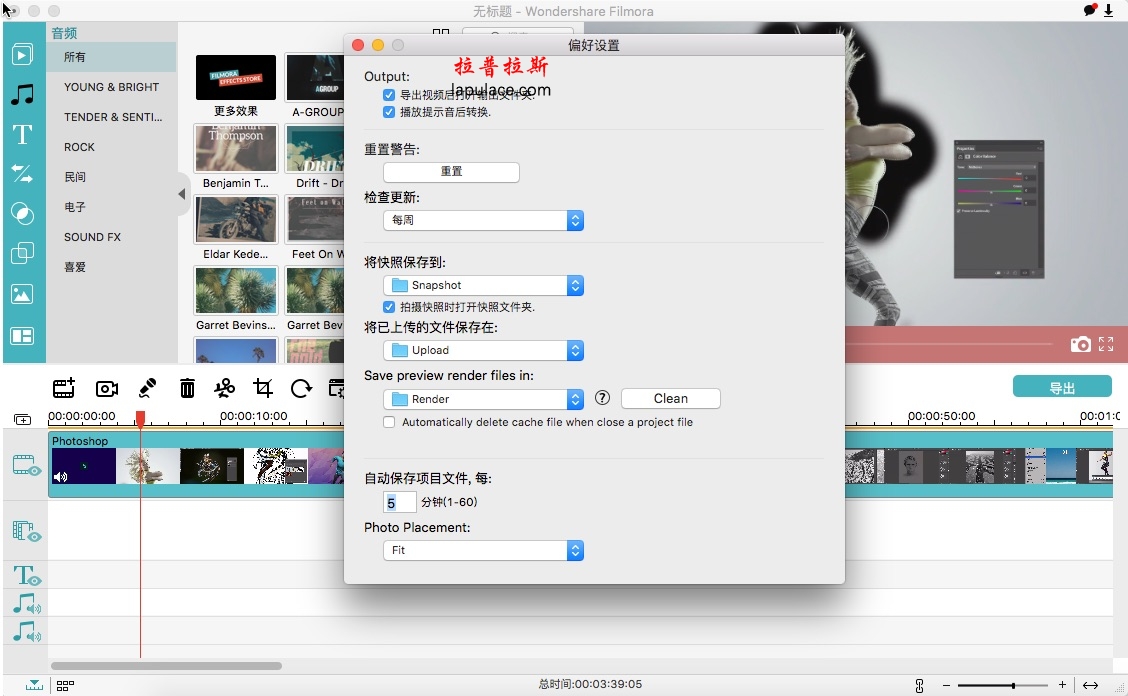The height and width of the screenshot is (696, 1128).
Task: Click the zoom in plus icon
Action: point(1062,684)
